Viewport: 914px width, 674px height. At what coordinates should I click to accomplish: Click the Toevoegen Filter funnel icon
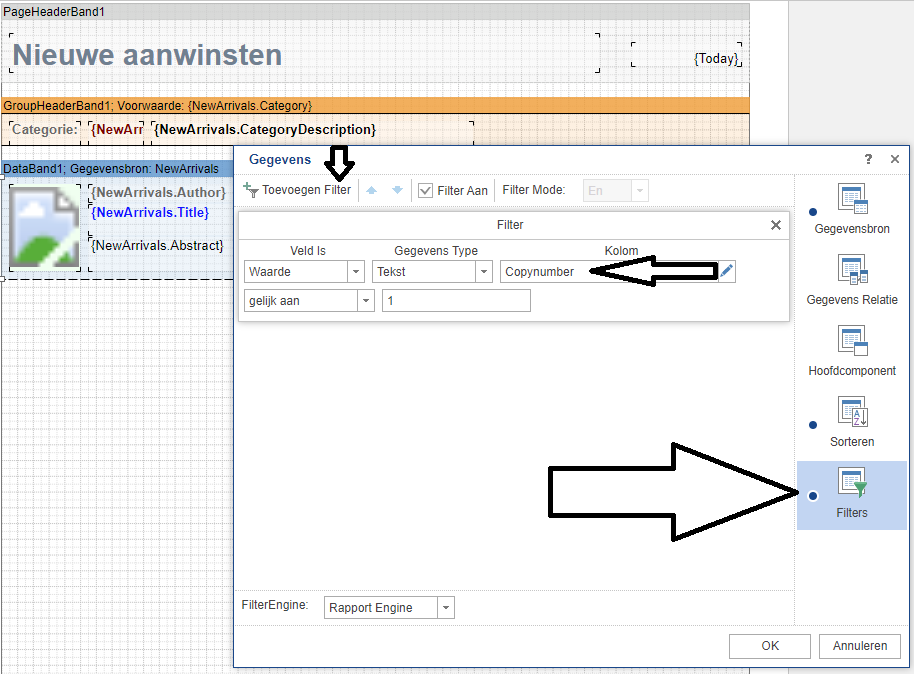pyautogui.click(x=251, y=190)
